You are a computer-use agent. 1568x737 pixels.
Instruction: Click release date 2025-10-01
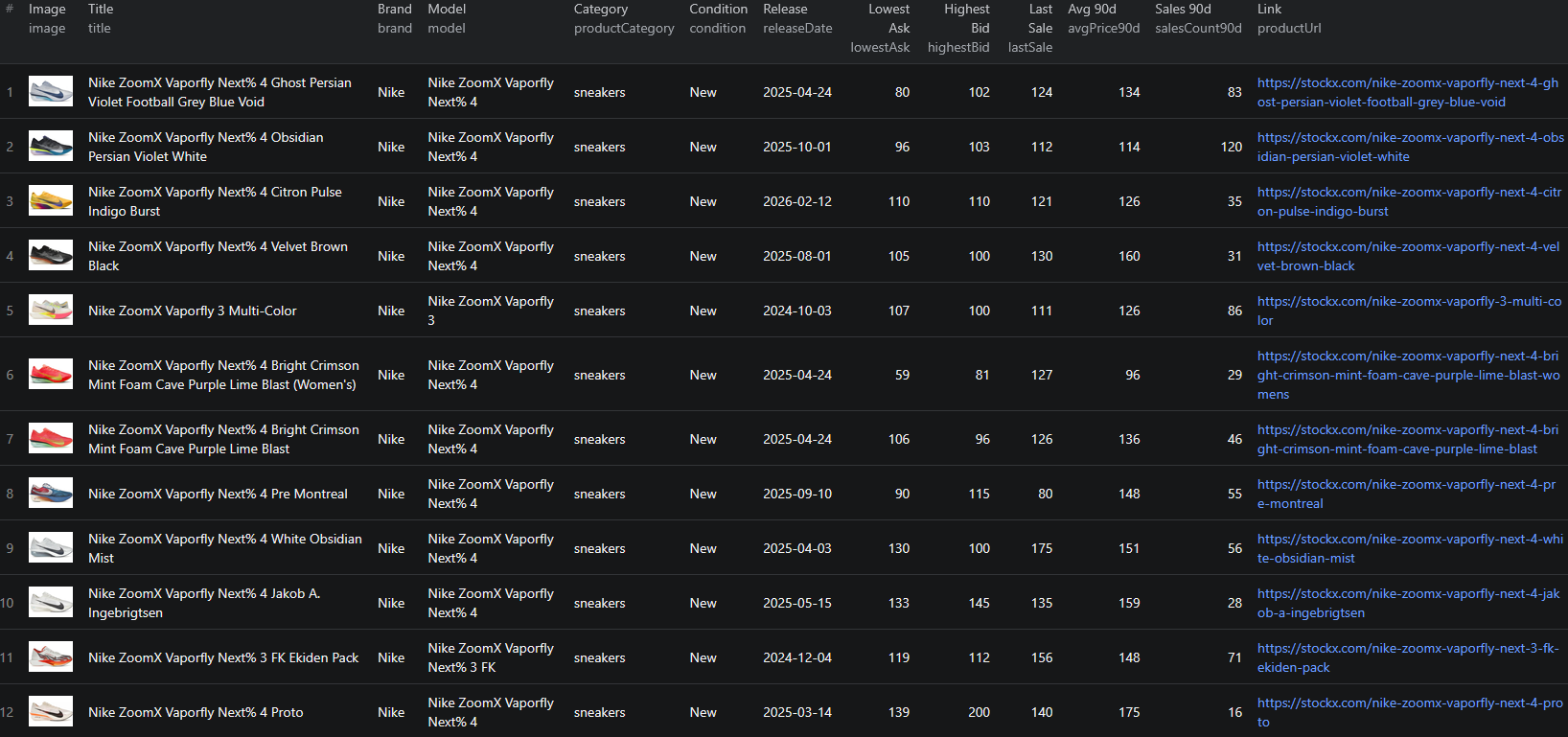797,147
